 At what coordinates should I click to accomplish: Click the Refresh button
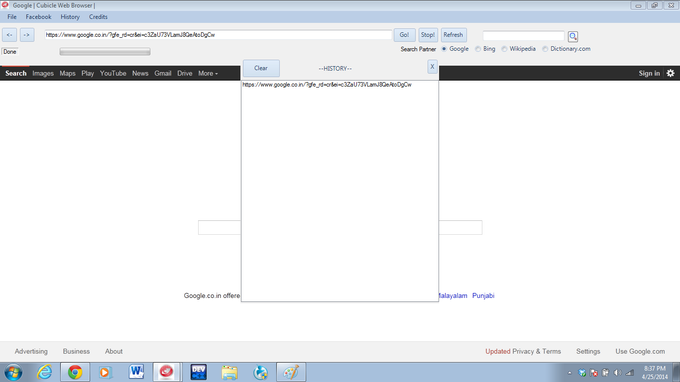pos(453,35)
